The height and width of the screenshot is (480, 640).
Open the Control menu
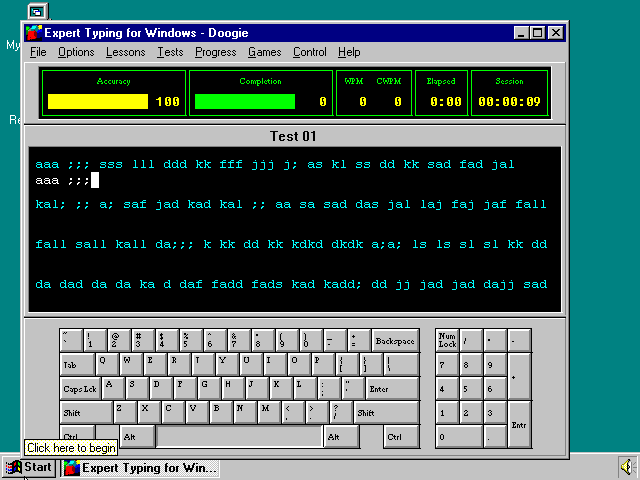coord(309,52)
